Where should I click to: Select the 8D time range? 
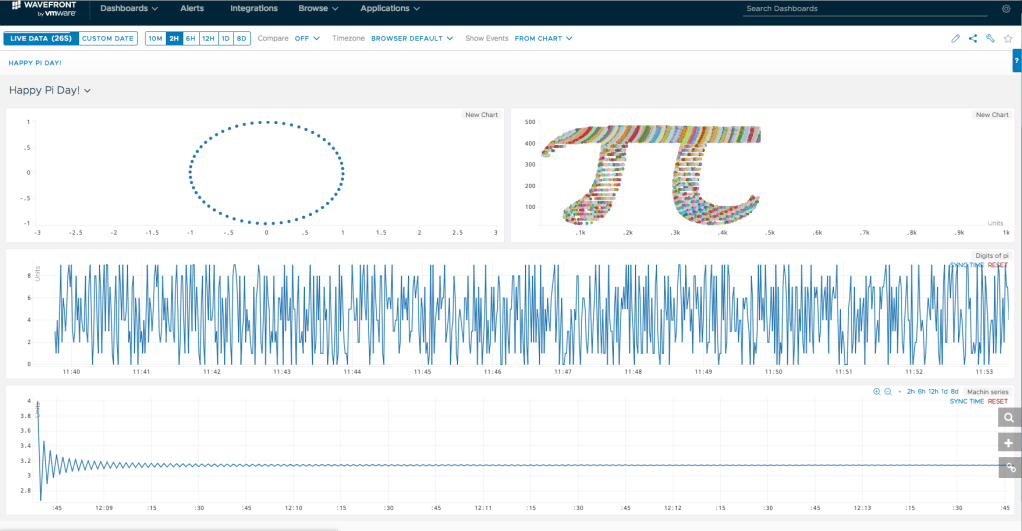[x=241, y=38]
